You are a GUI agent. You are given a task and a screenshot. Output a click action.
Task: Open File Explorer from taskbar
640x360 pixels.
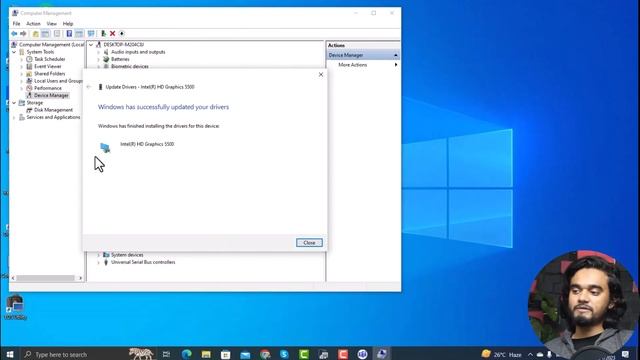[x=206, y=354]
